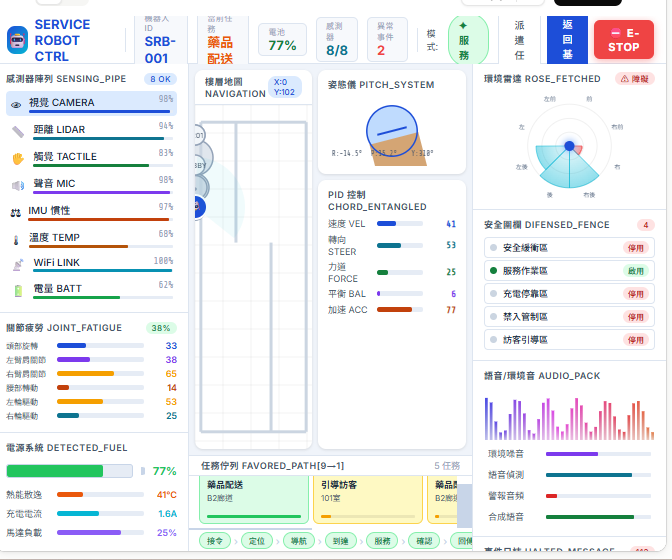Click the audio spectrum chart
The image size is (672, 560).
point(569,419)
